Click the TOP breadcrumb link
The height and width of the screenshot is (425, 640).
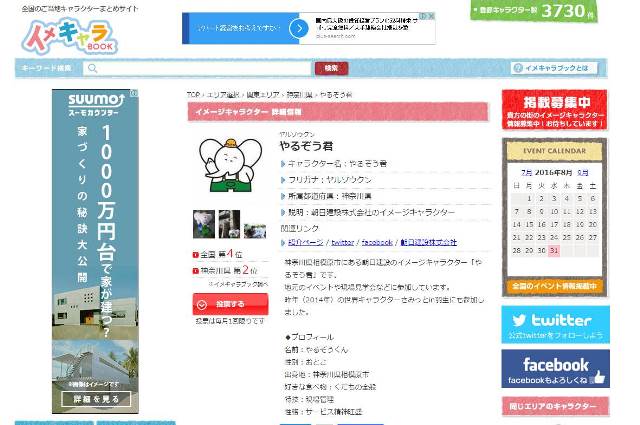[193, 95]
